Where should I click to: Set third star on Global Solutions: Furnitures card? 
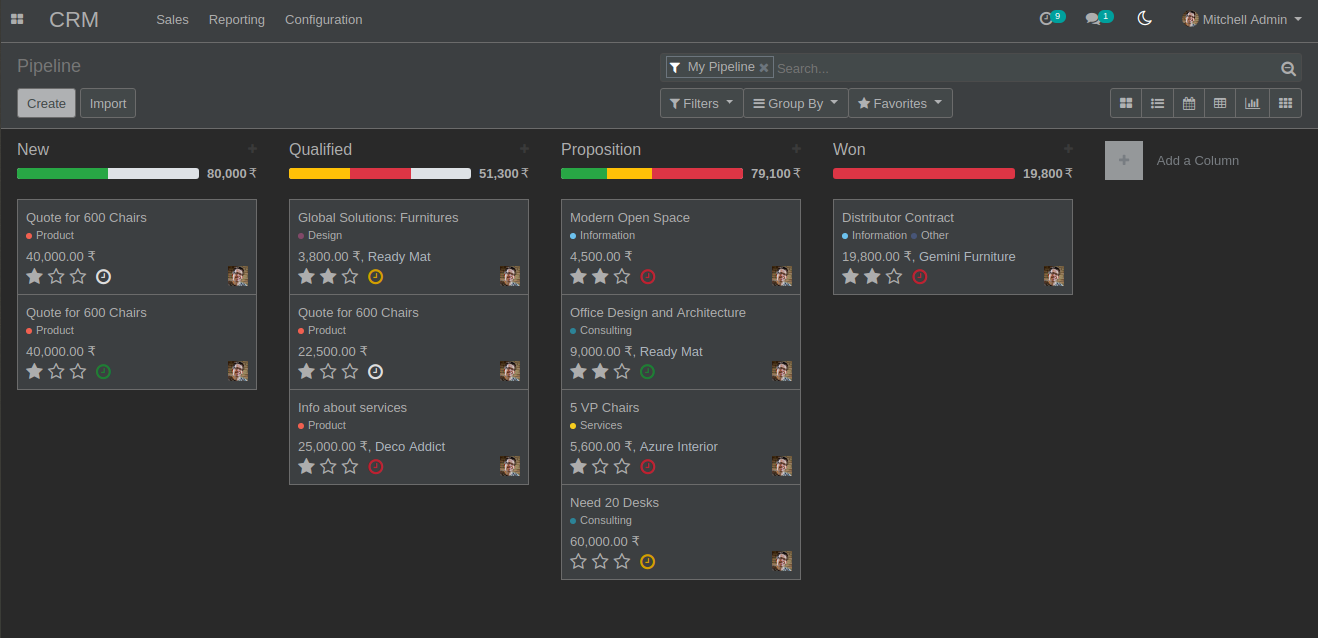tap(350, 276)
